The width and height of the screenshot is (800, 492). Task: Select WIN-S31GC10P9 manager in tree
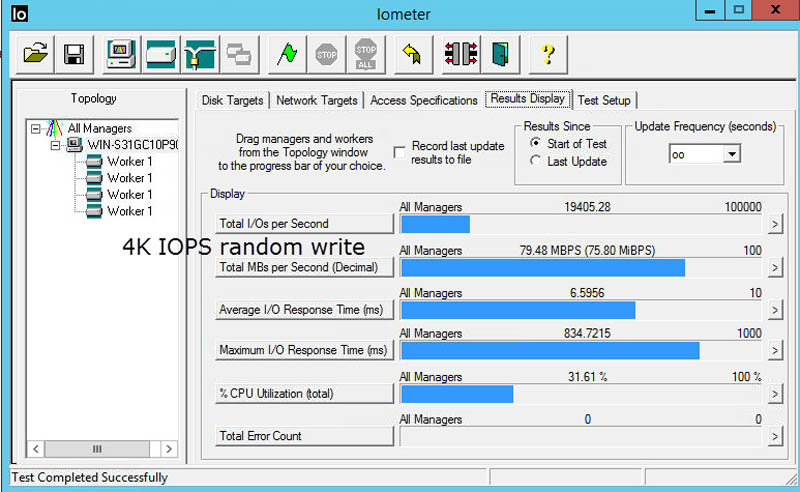[x=132, y=144]
